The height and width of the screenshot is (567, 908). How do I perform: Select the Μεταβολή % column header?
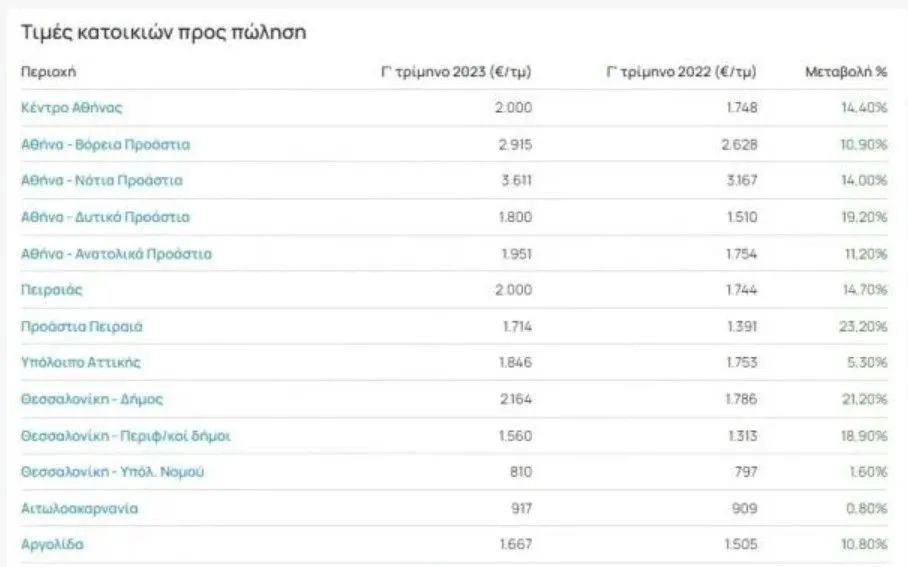[846, 72]
